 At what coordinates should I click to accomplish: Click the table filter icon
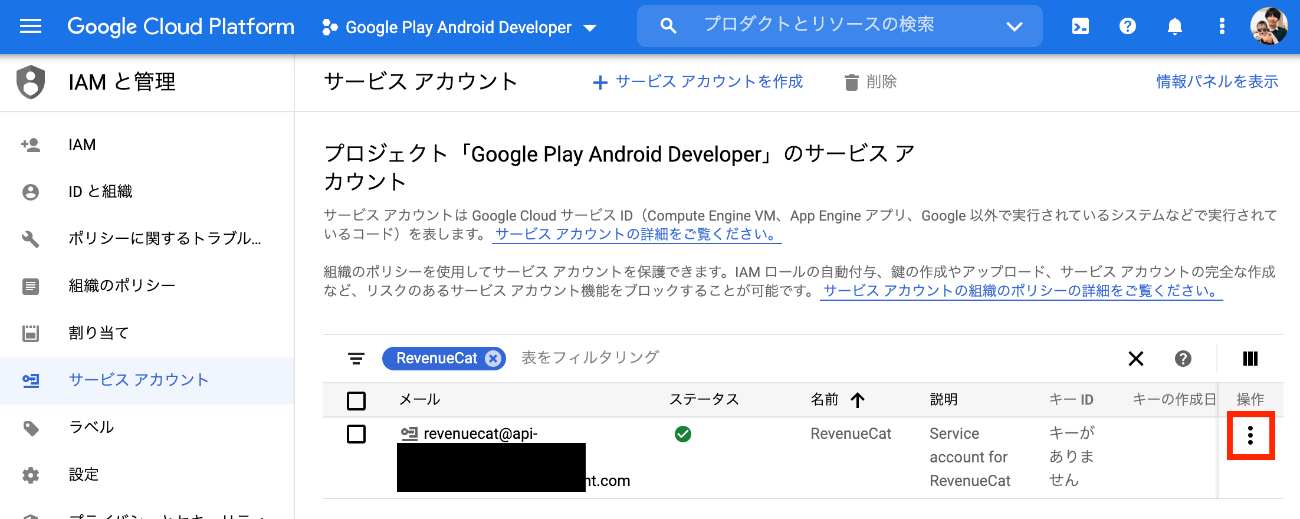tap(356, 359)
